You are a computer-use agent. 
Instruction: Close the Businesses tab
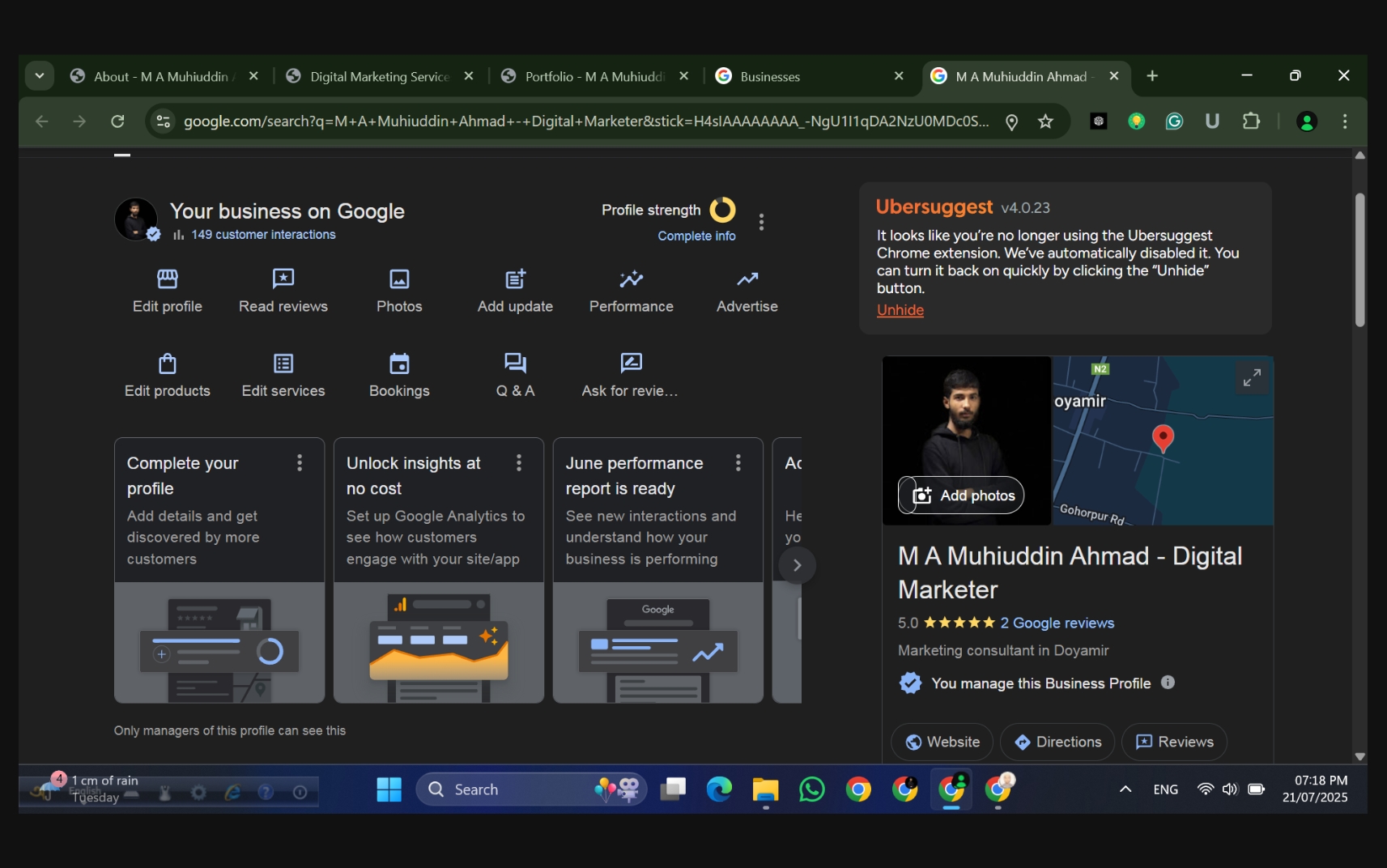(899, 76)
